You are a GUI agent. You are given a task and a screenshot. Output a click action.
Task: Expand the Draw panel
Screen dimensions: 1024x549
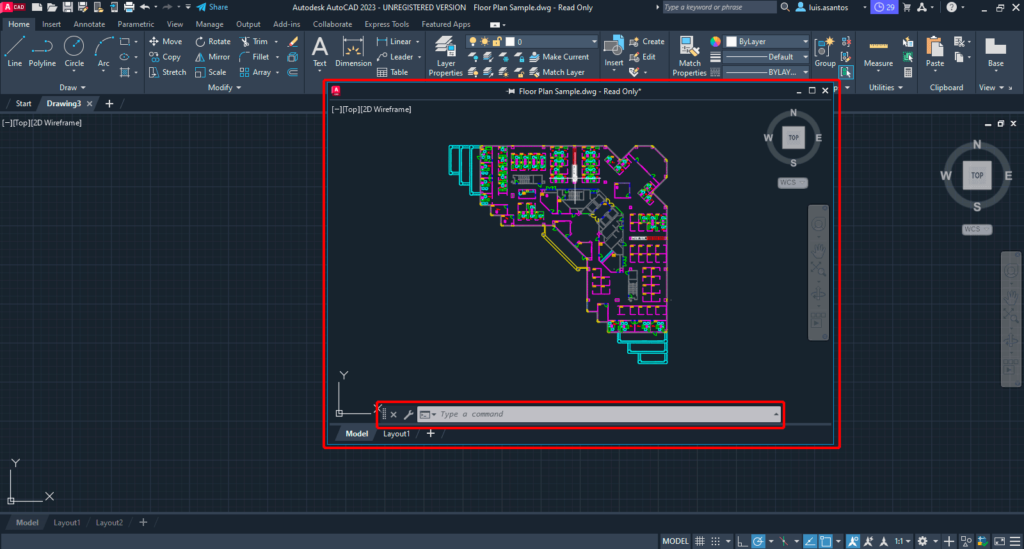click(72, 87)
